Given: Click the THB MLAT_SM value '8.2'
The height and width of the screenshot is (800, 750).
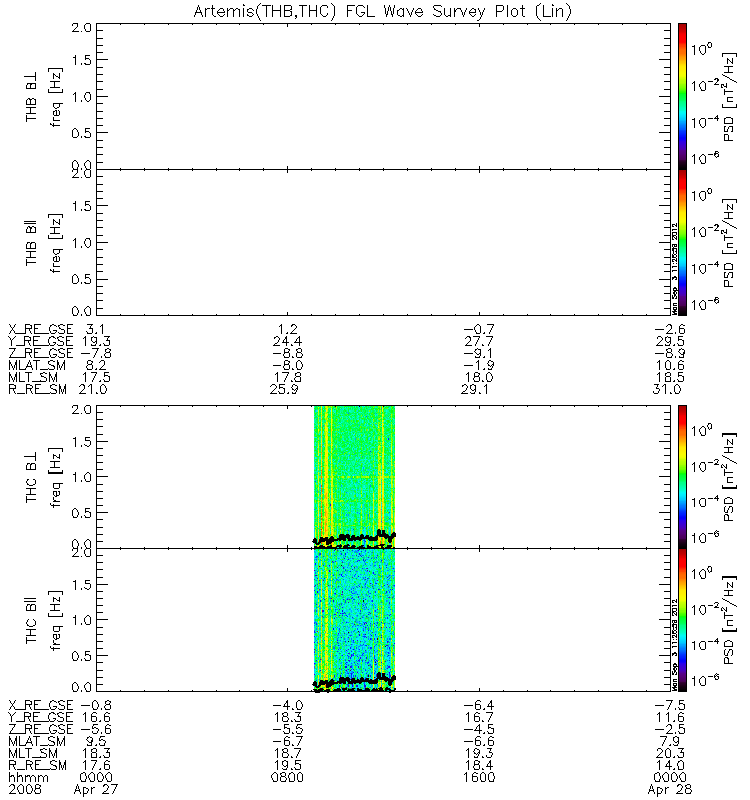Looking at the screenshot, I should click(96, 365).
